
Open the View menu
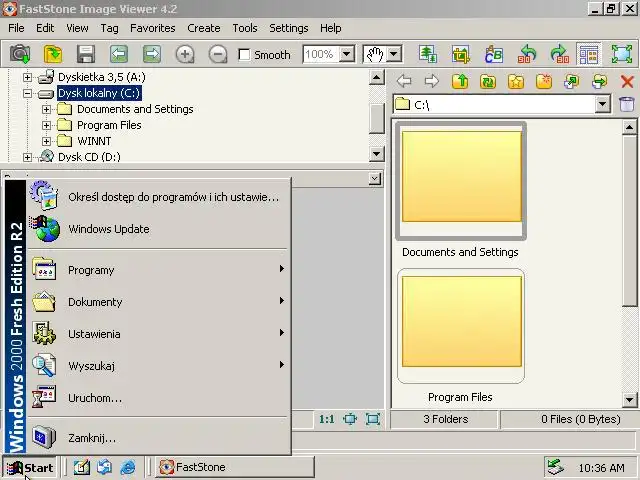tap(77, 28)
